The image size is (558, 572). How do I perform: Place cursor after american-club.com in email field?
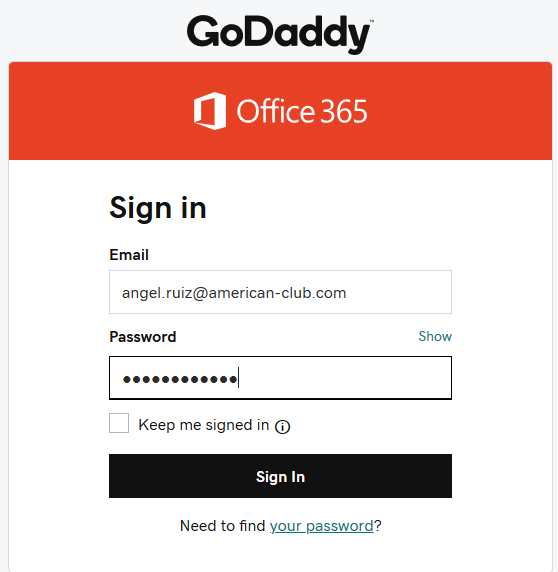(347, 293)
